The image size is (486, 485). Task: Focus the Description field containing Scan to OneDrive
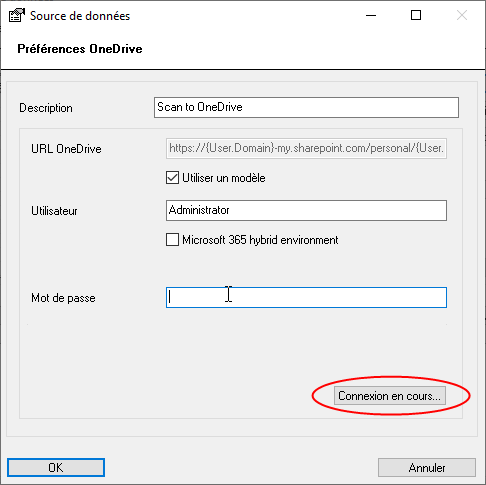pyautogui.click(x=306, y=107)
